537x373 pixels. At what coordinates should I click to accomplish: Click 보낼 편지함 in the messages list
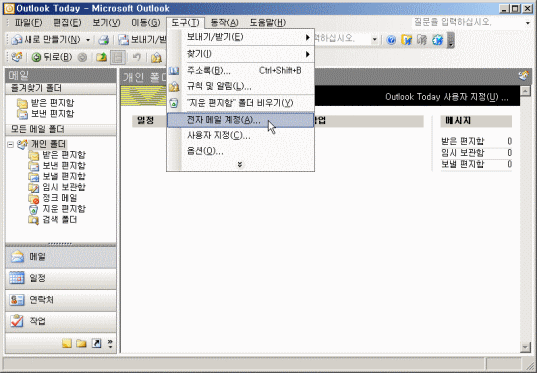[x=462, y=164]
